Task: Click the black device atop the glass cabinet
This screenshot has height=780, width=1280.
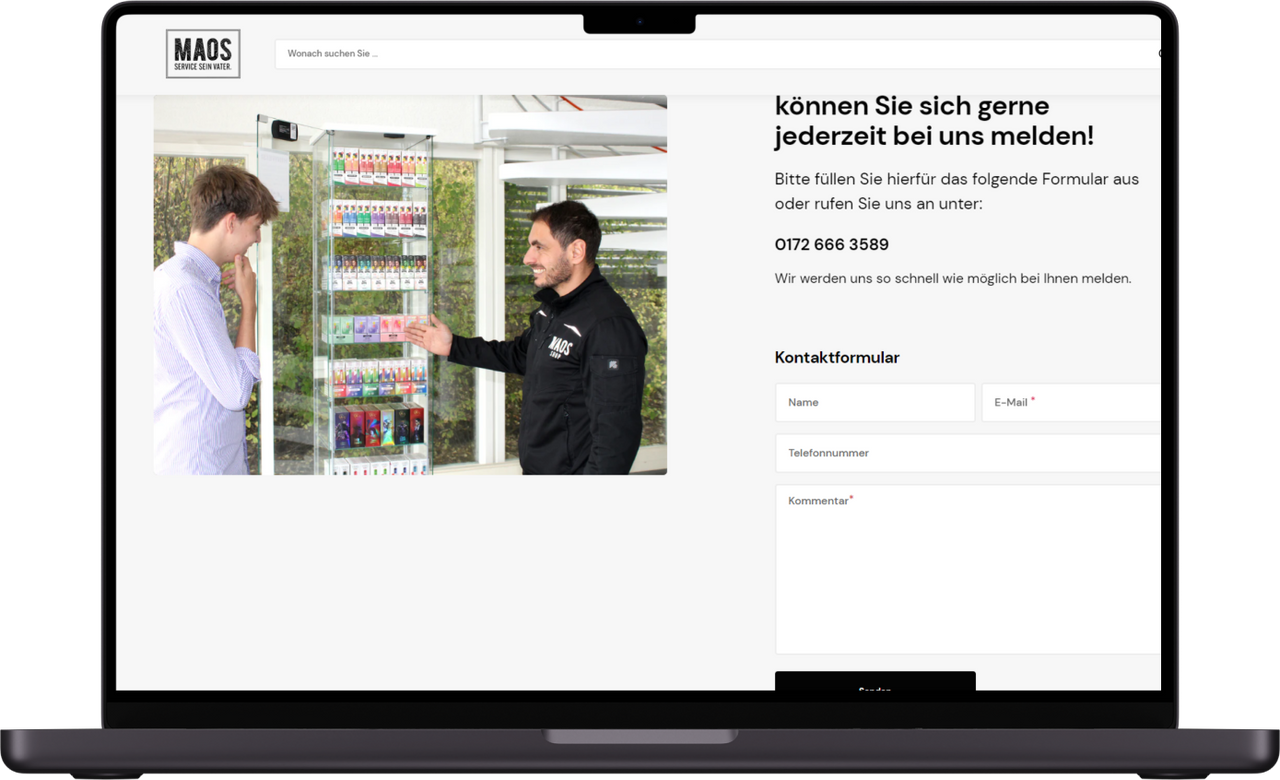Action: (x=284, y=130)
